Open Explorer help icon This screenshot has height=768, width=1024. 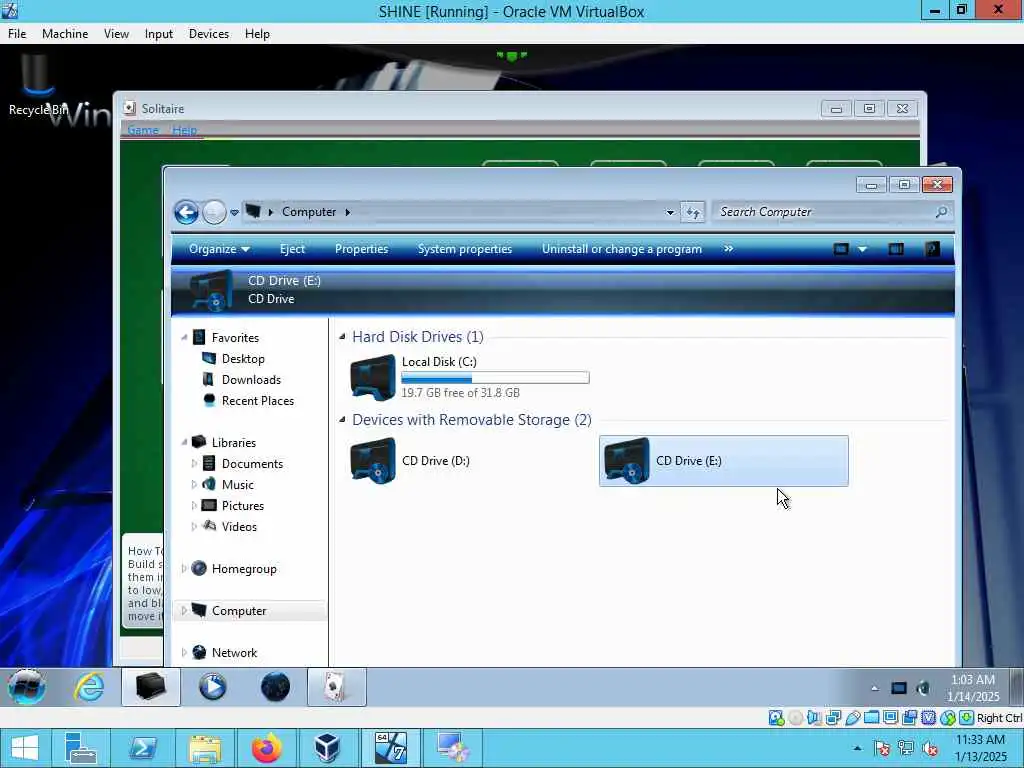coord(932,249)
